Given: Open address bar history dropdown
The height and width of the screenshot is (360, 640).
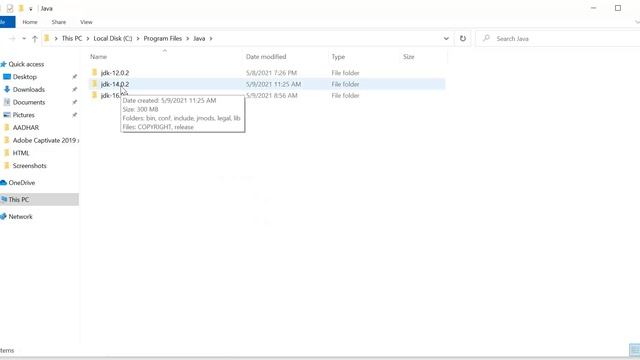Looking at the screenshot, I should tap(446, 38).
